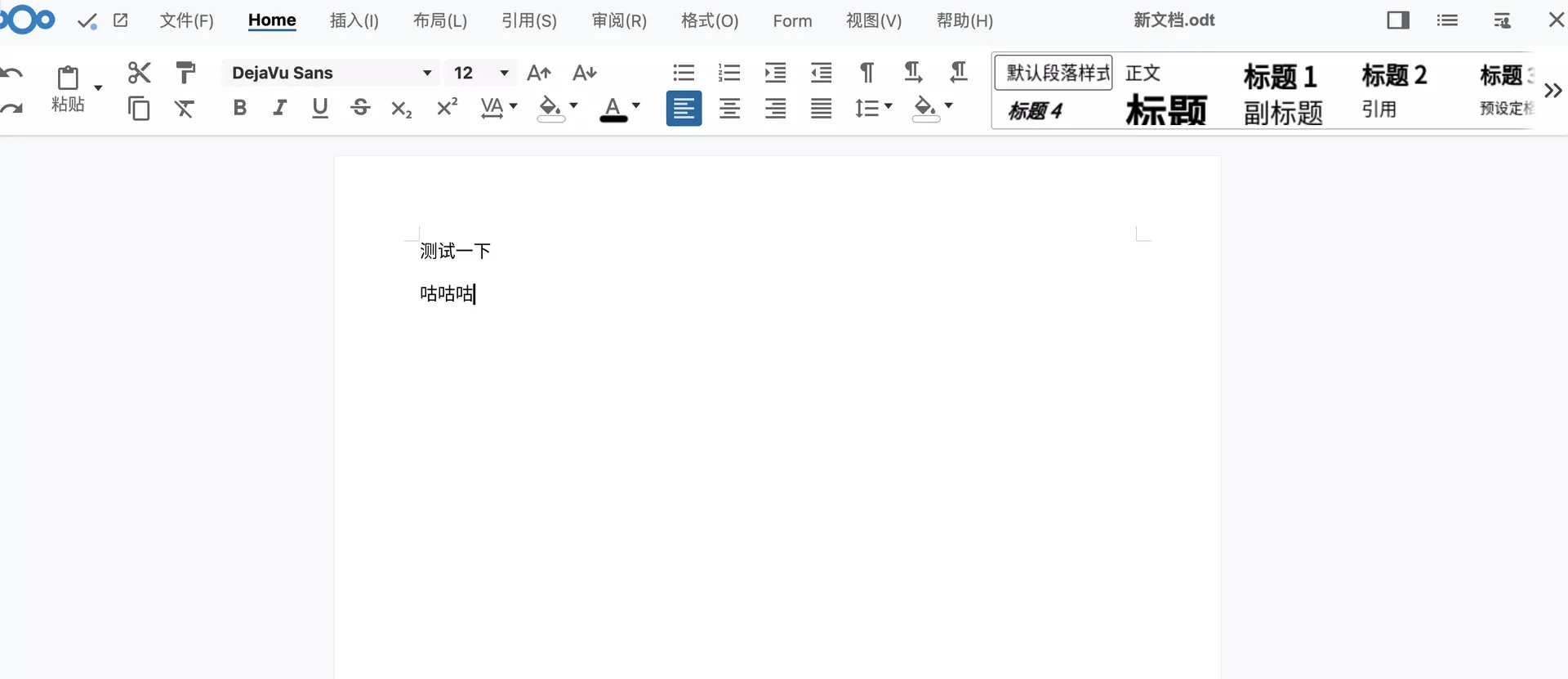Activate the Clone Formatting paintbrush

185,73
